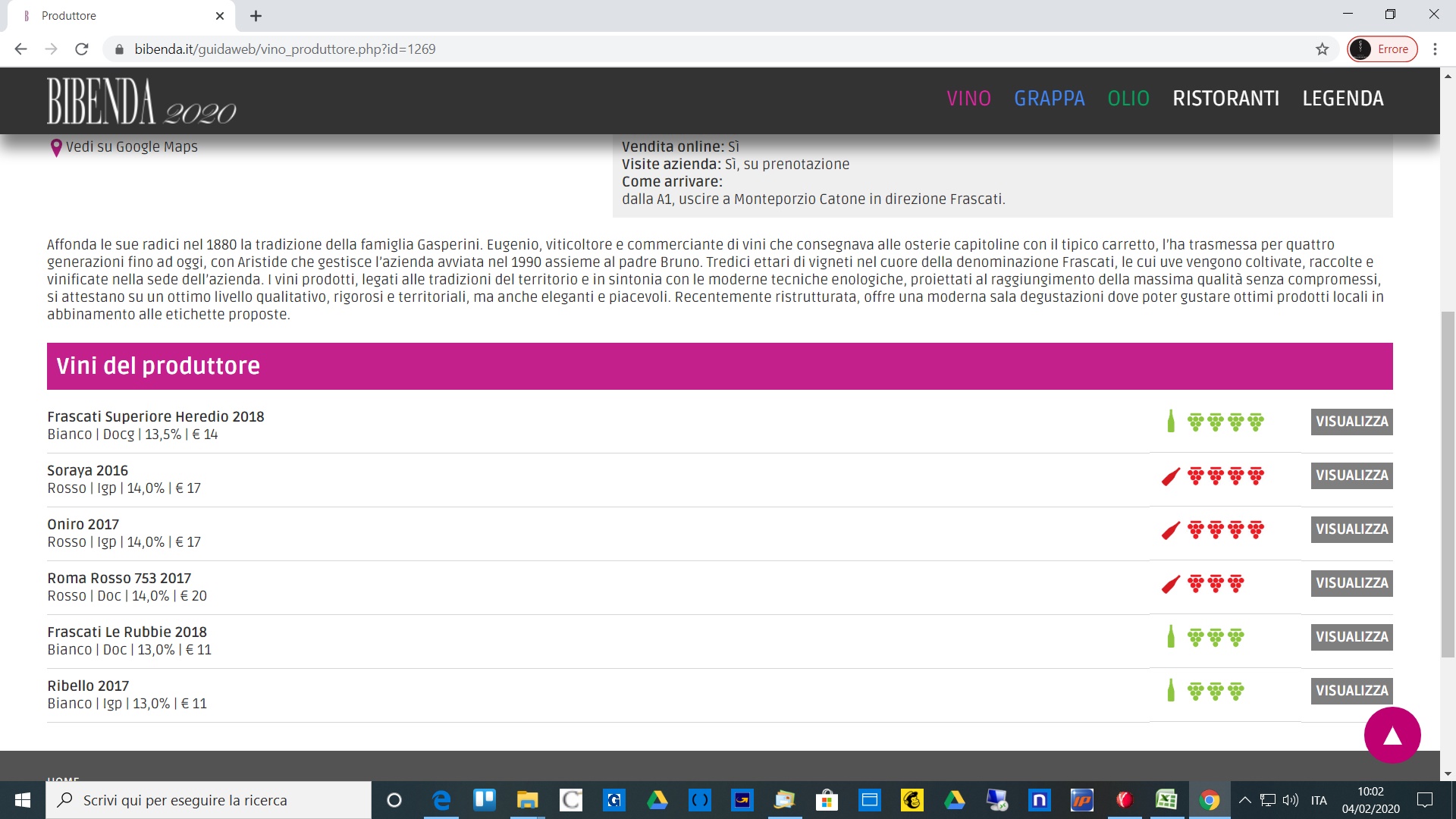Open Trello from the taskbar

tap(485, 800)
